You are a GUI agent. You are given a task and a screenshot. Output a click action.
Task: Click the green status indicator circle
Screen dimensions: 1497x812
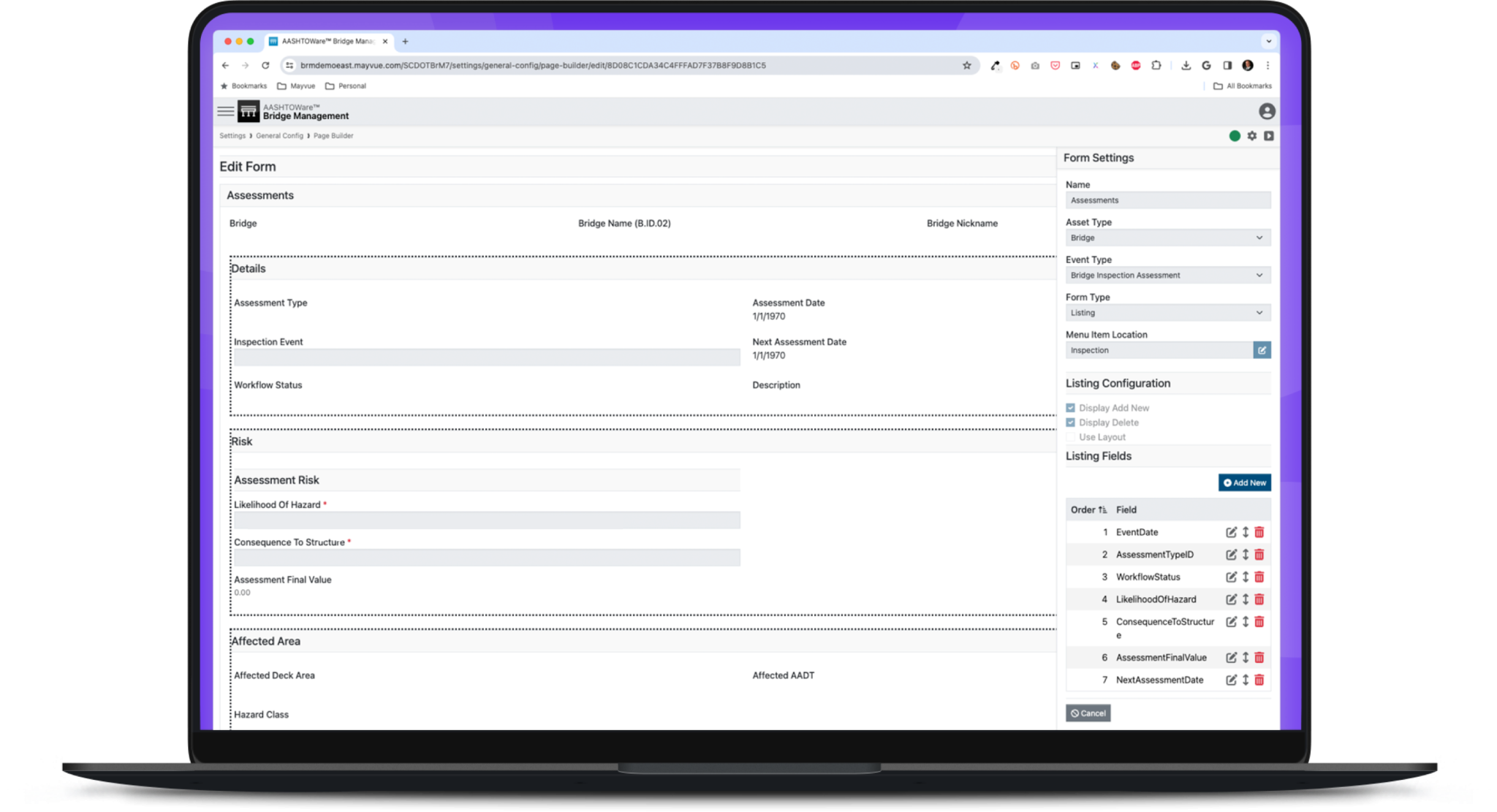[1235, 136]
